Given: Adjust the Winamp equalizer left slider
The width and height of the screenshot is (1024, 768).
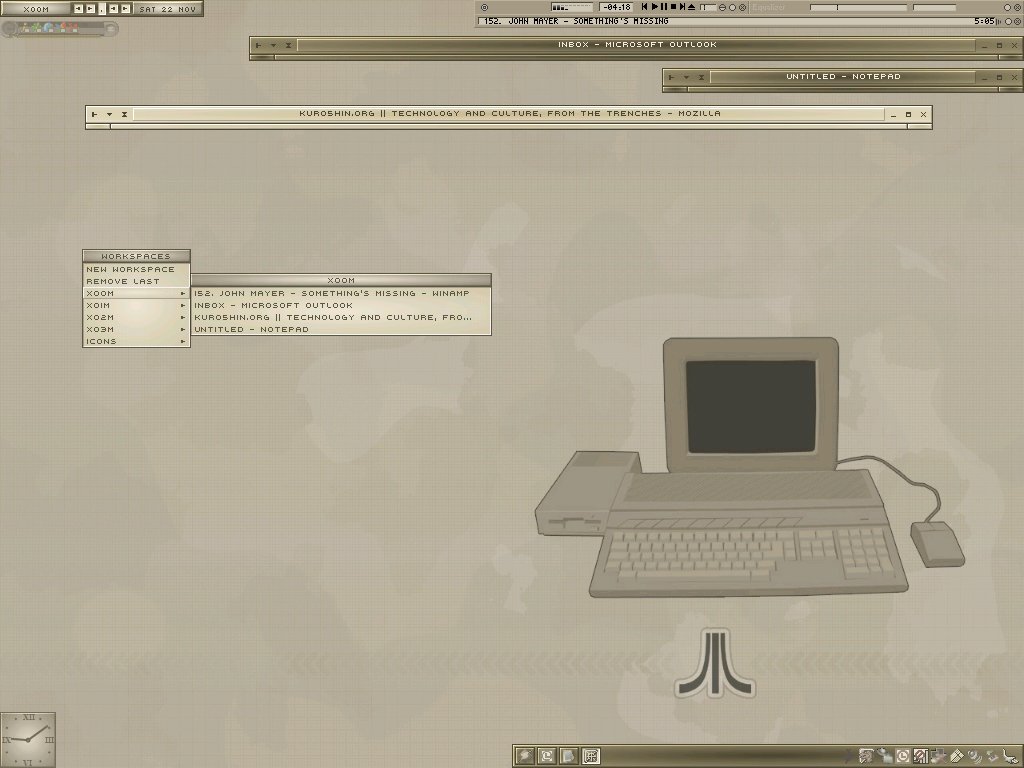Looking at the screenshot, I should tap(858, 7).
